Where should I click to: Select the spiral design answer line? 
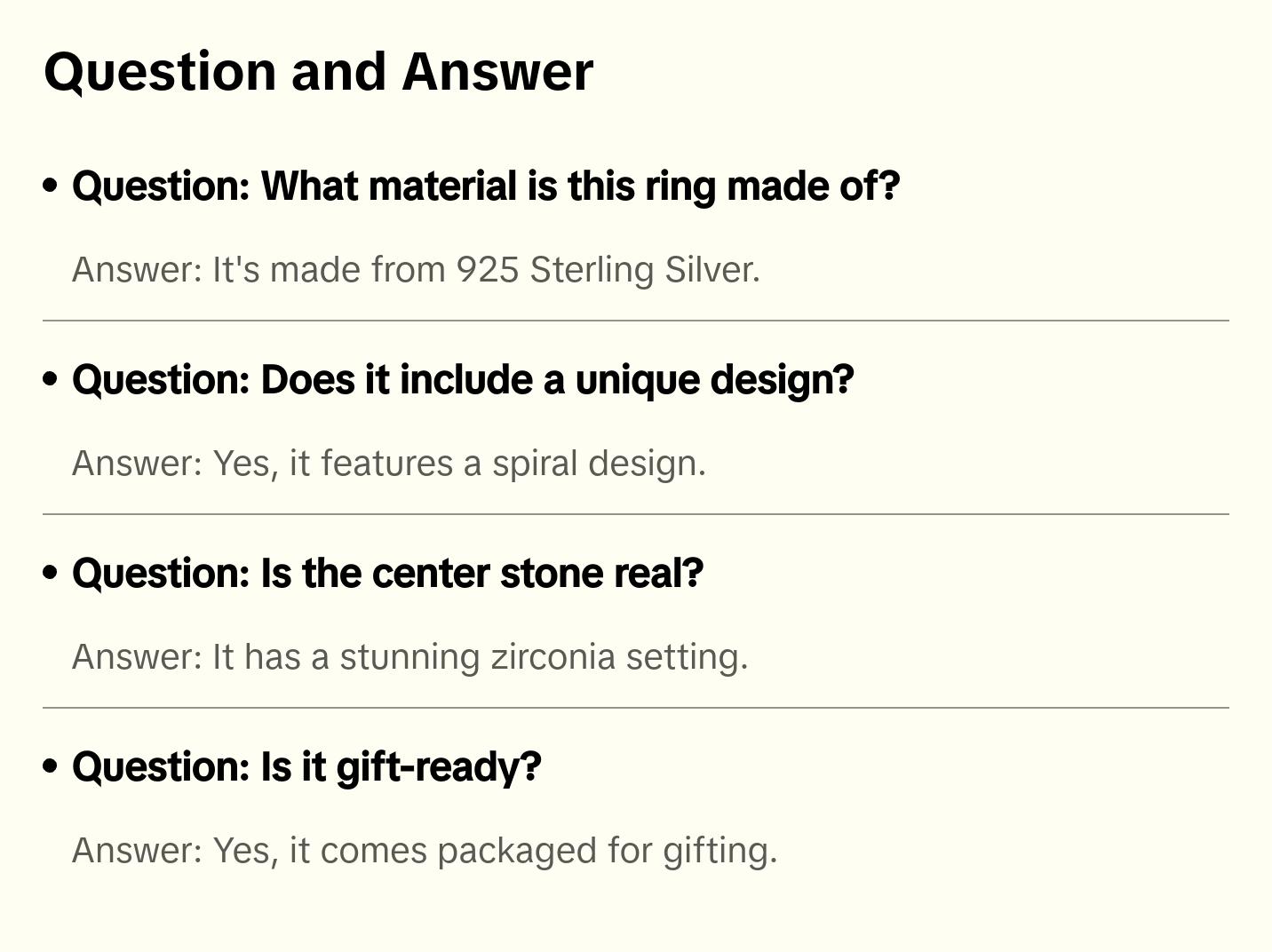click(388, 464)
